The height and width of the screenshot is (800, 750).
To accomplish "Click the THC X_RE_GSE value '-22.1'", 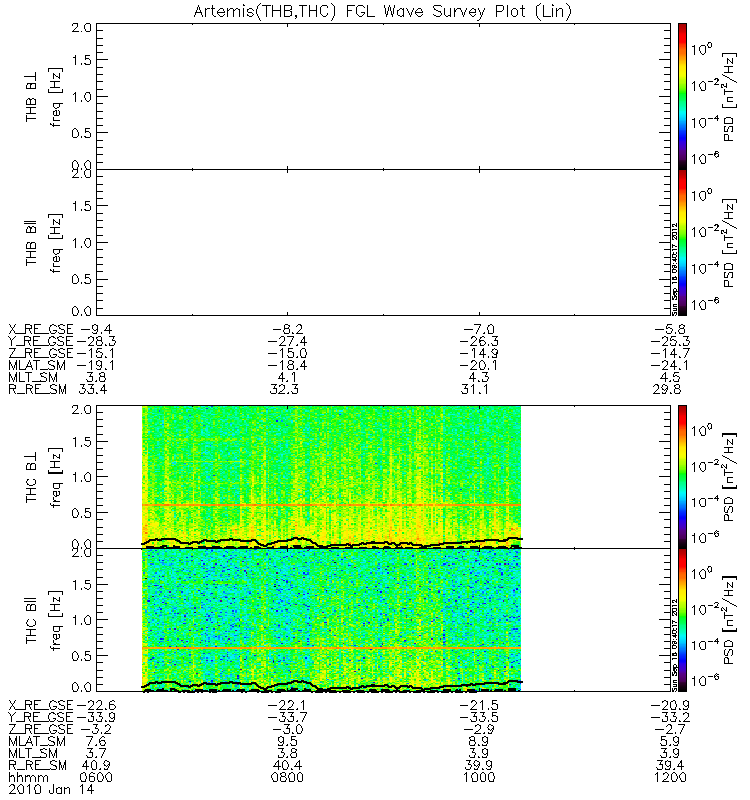I will pos(288,706).
